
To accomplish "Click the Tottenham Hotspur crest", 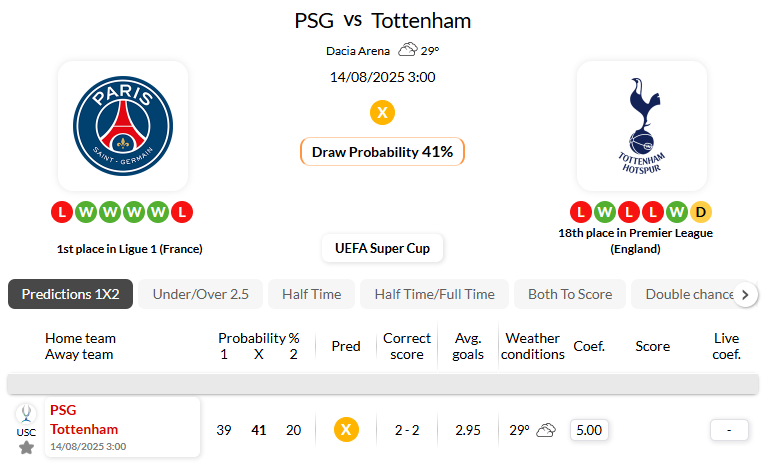I will tap(641, 125).
